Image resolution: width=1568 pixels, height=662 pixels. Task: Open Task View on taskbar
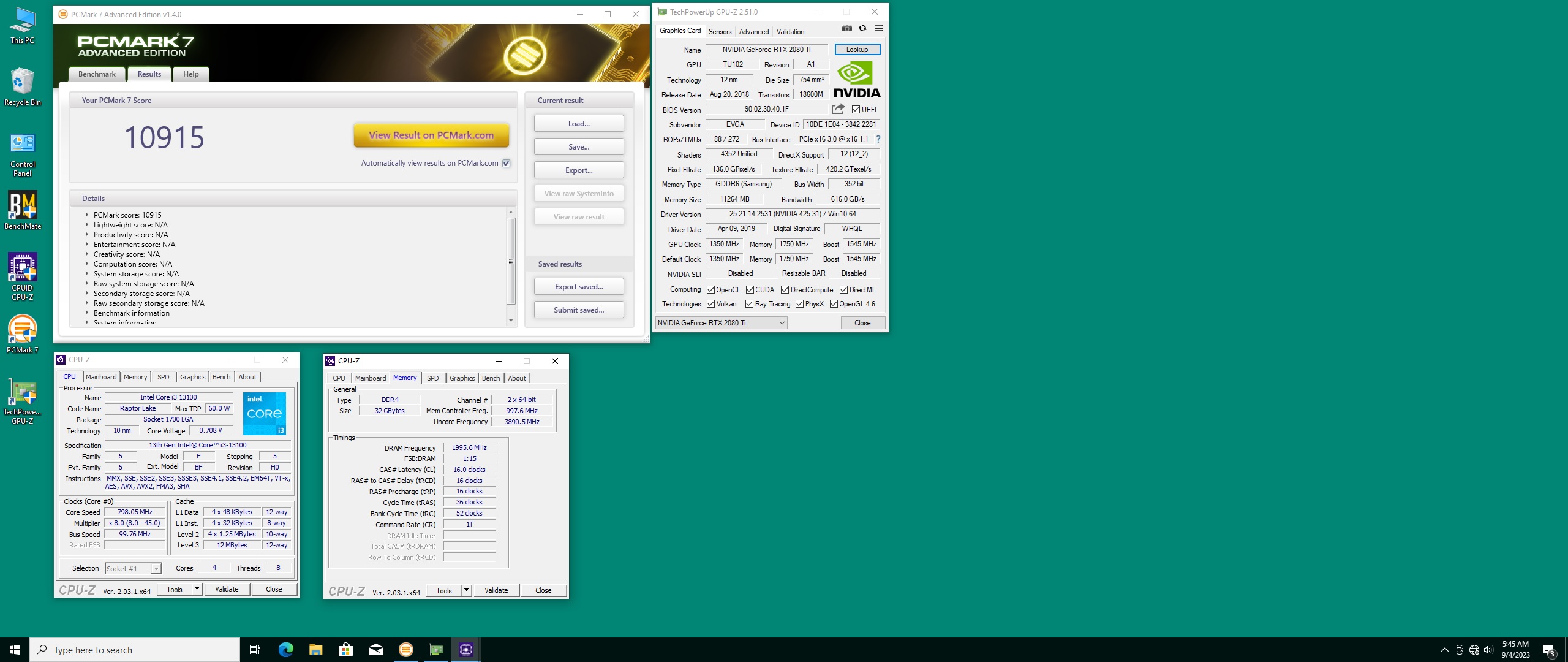click(x=255, y=650)
